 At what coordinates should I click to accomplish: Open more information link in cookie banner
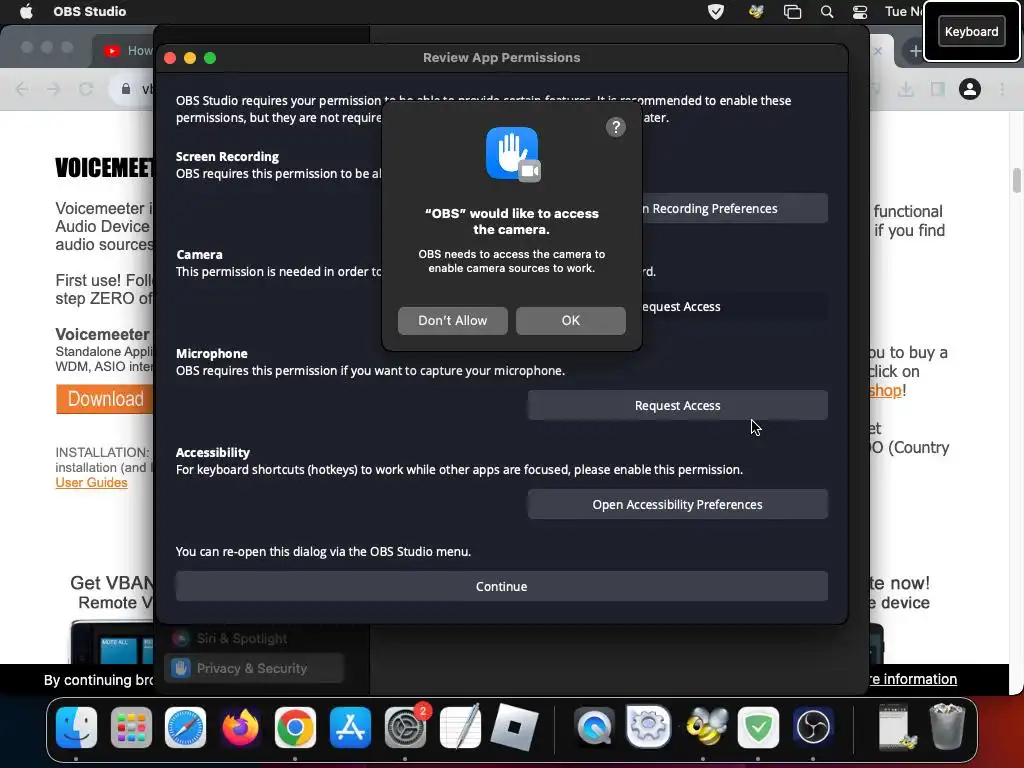[913, 679]
